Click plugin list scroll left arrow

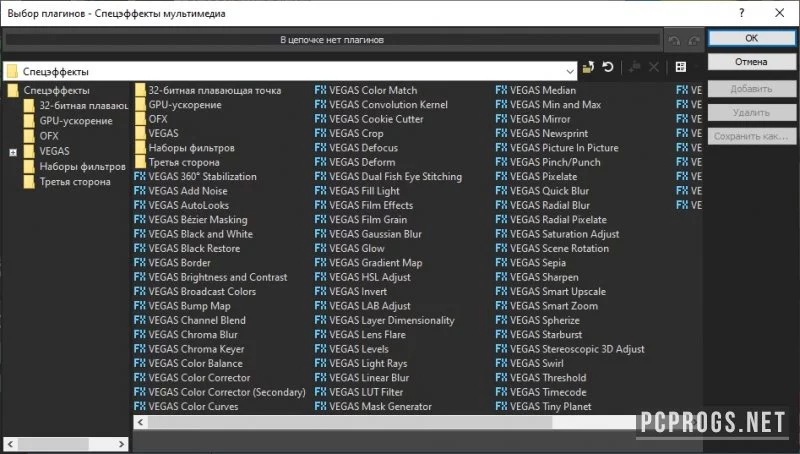pyautogui.click(x=141, y=422)
